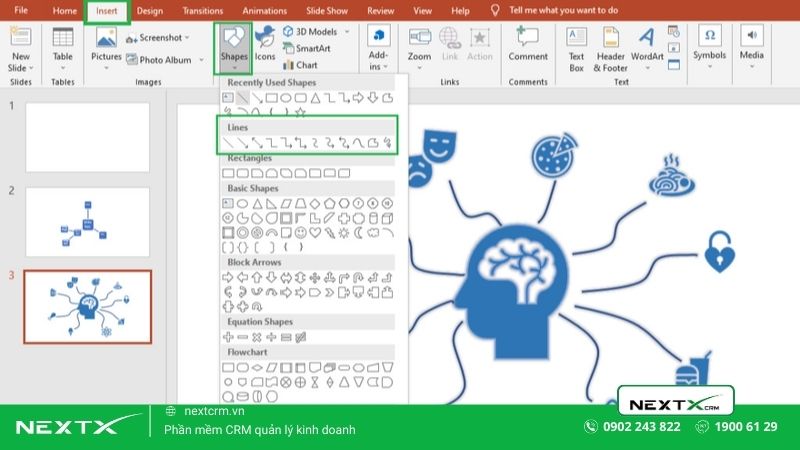Pick the Up Arrow in Block Arrows

[257, 278]
